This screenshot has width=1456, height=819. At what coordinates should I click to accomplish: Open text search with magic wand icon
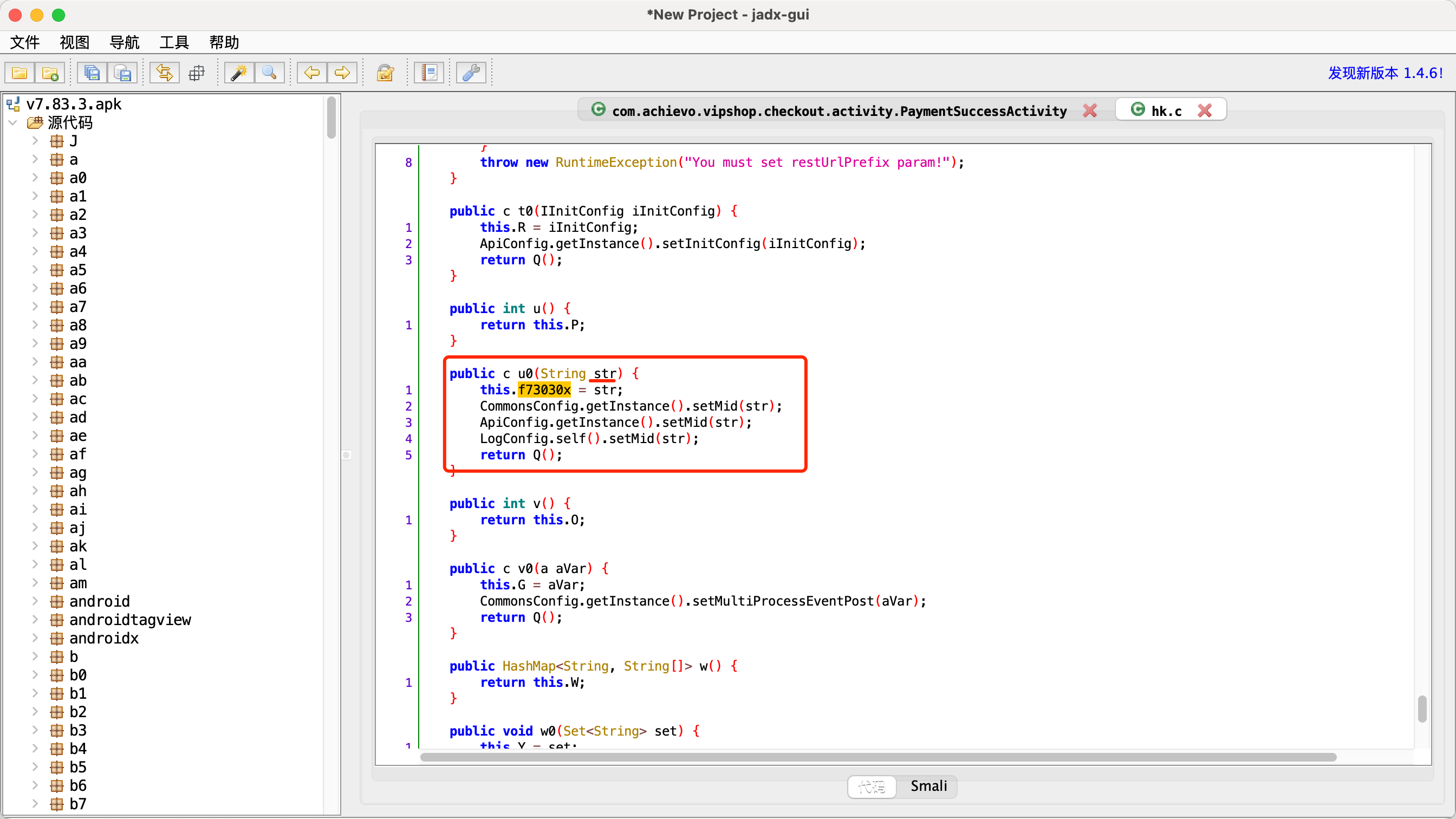(239, 73)
